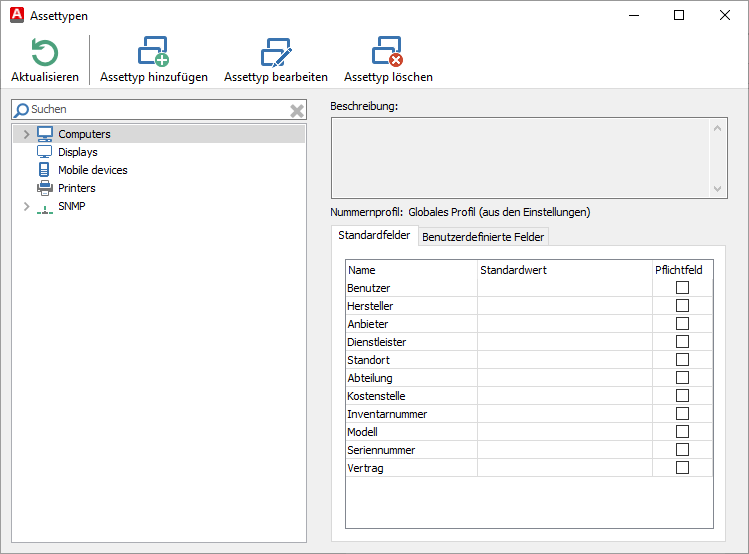Click the Benutzer field name cell
The image size is (749, 554).
[x=411, y=288]
